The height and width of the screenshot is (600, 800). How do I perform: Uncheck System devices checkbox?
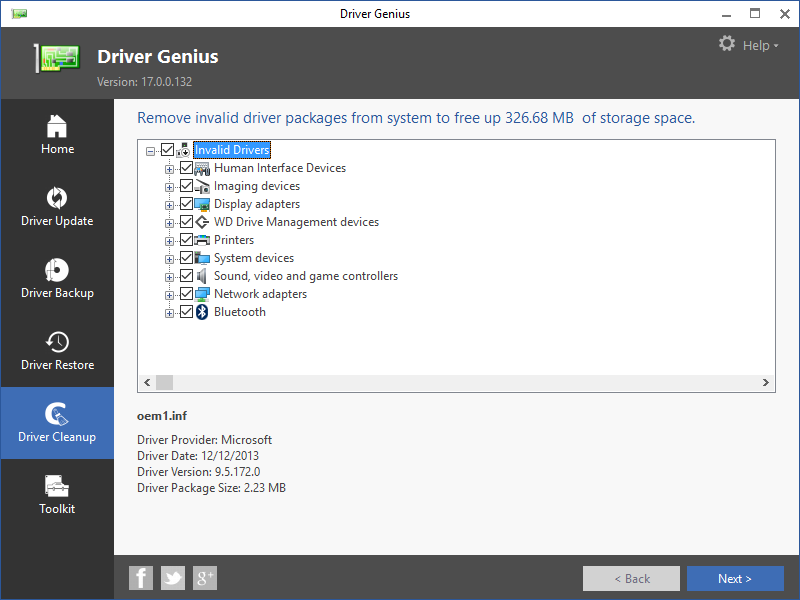click(x=186, y=258)
